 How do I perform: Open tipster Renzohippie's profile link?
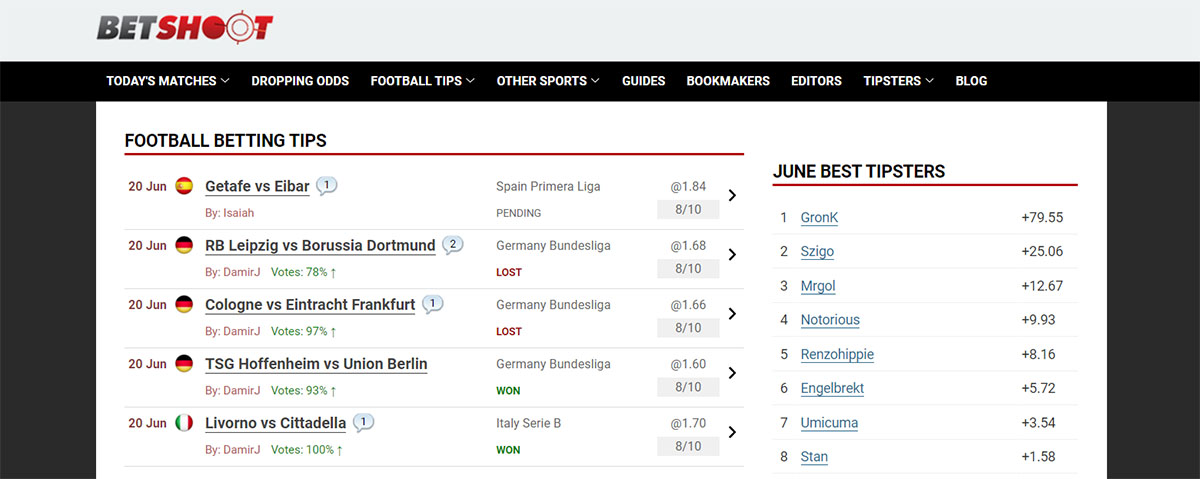click(837, 354)
